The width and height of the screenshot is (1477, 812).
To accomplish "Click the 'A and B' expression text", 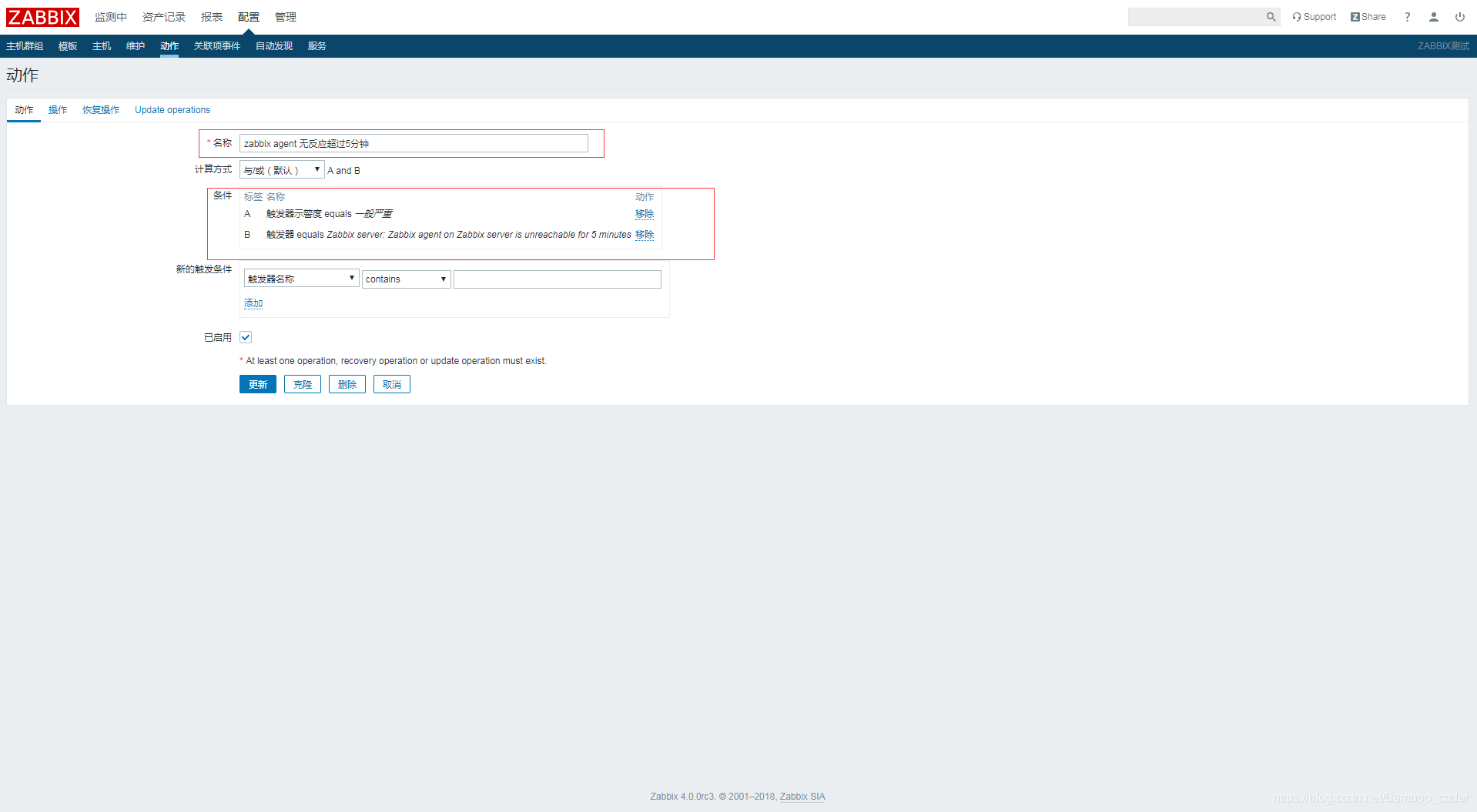I will point(343,171).
